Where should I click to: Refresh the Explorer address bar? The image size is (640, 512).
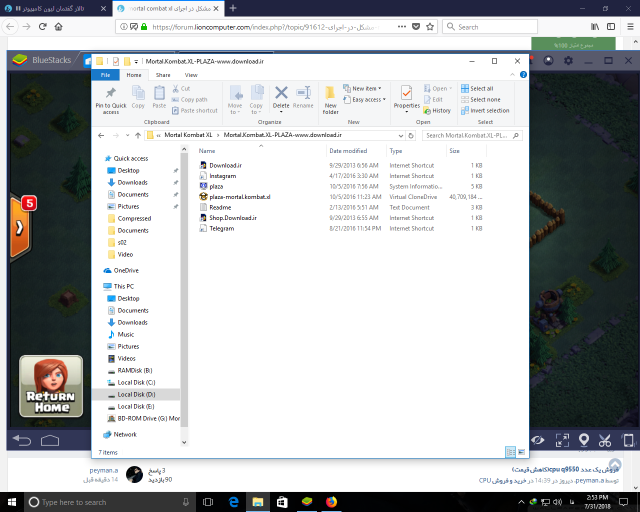[x=411, y=135]
